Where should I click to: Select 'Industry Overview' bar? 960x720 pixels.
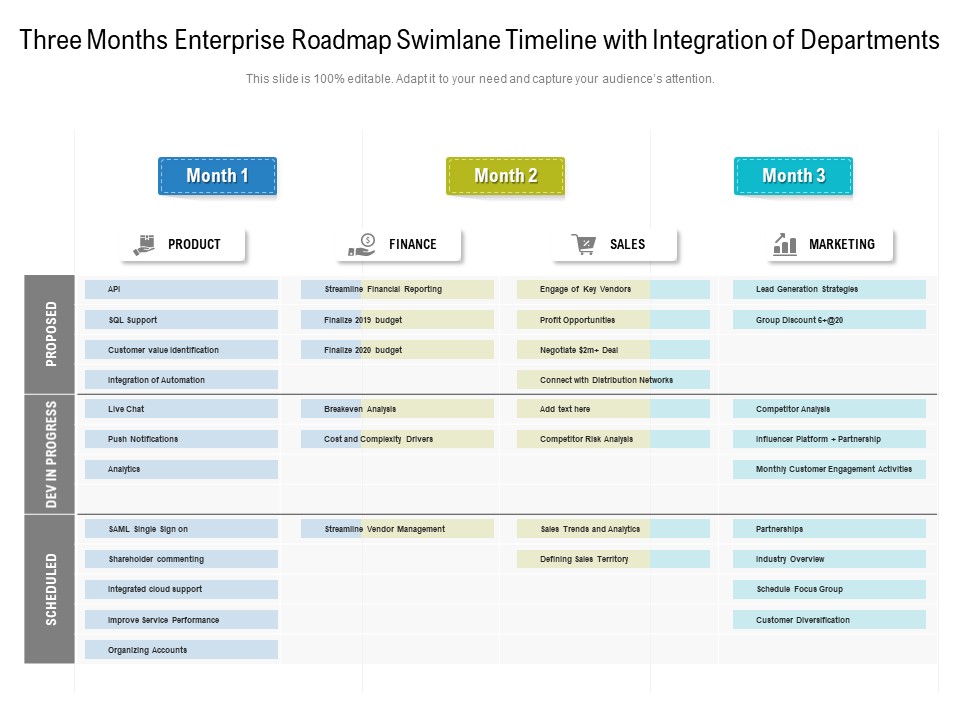[x=830, y=559]
